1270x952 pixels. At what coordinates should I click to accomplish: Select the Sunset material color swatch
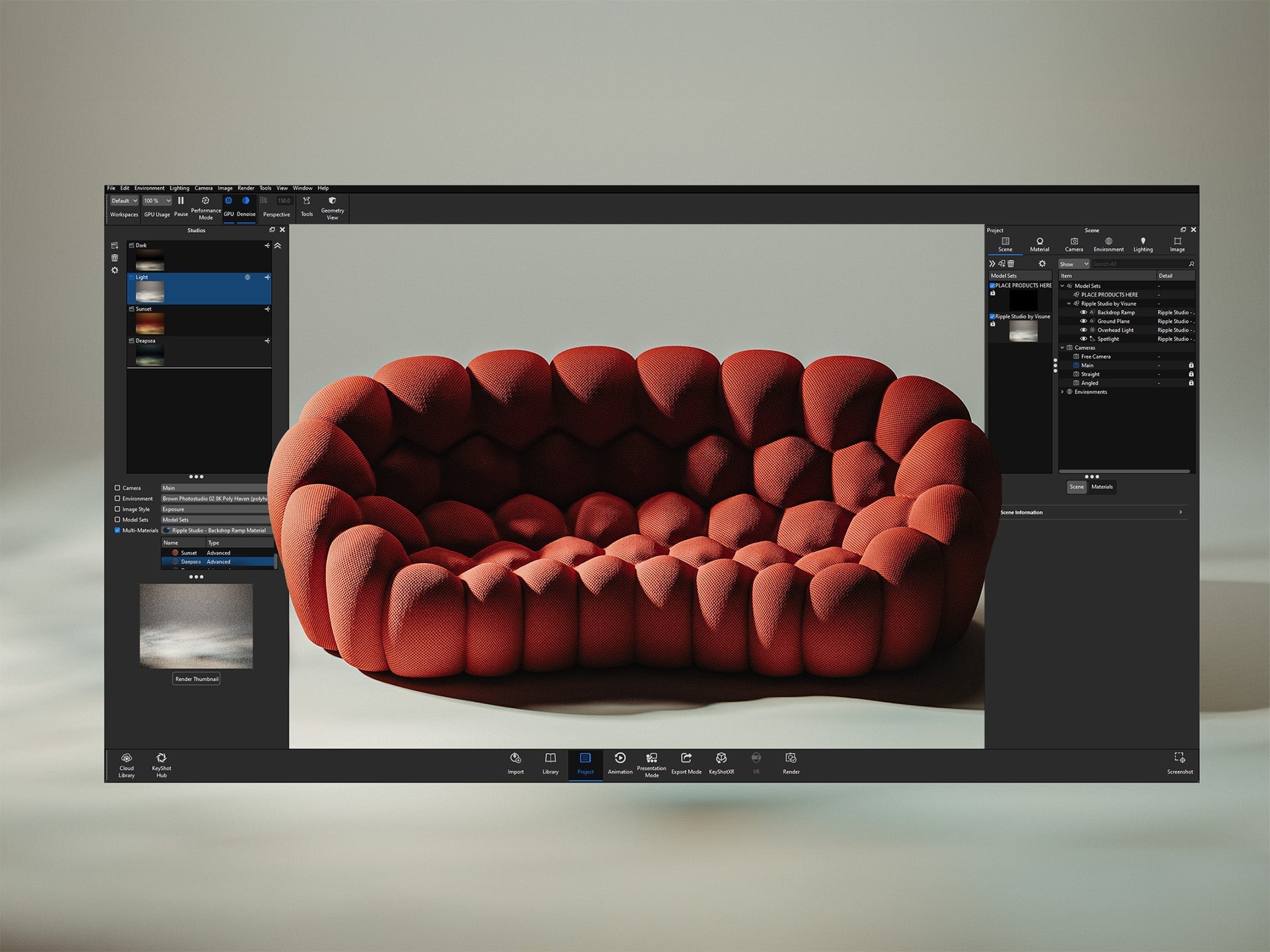coord(175,553)
